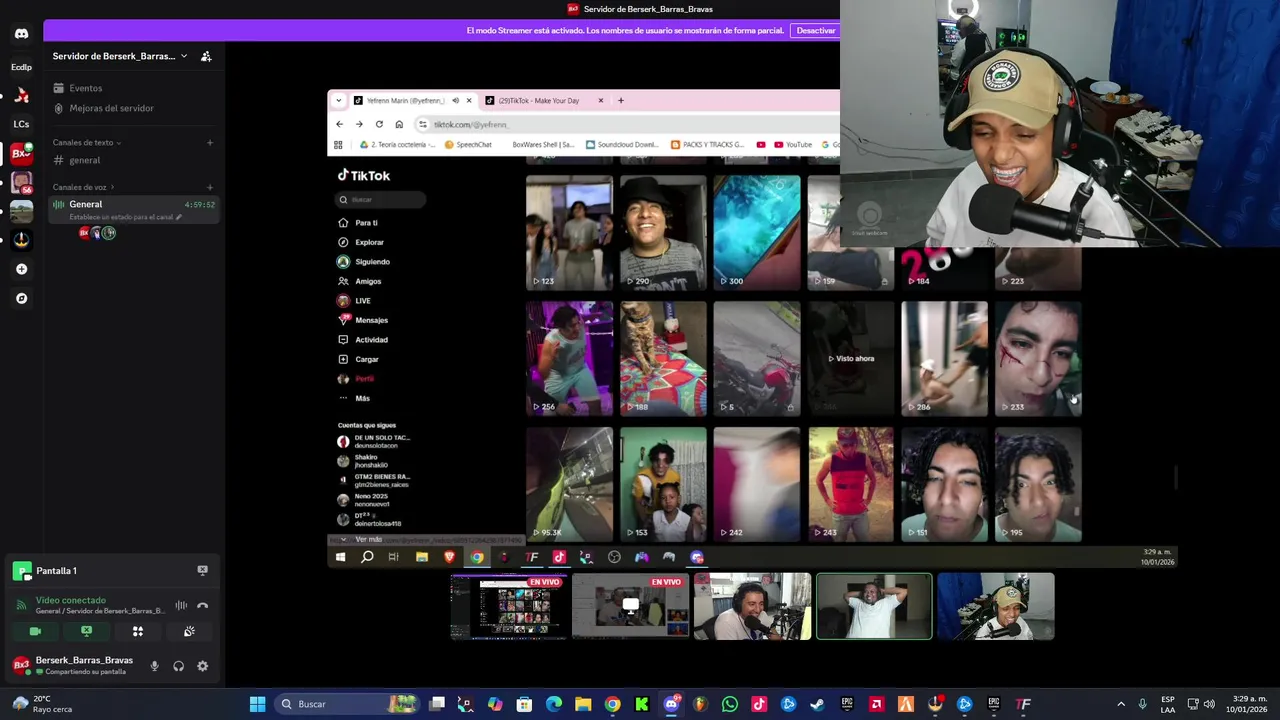Expand 'Más' in TikTok sidebar

click(362, 398)
